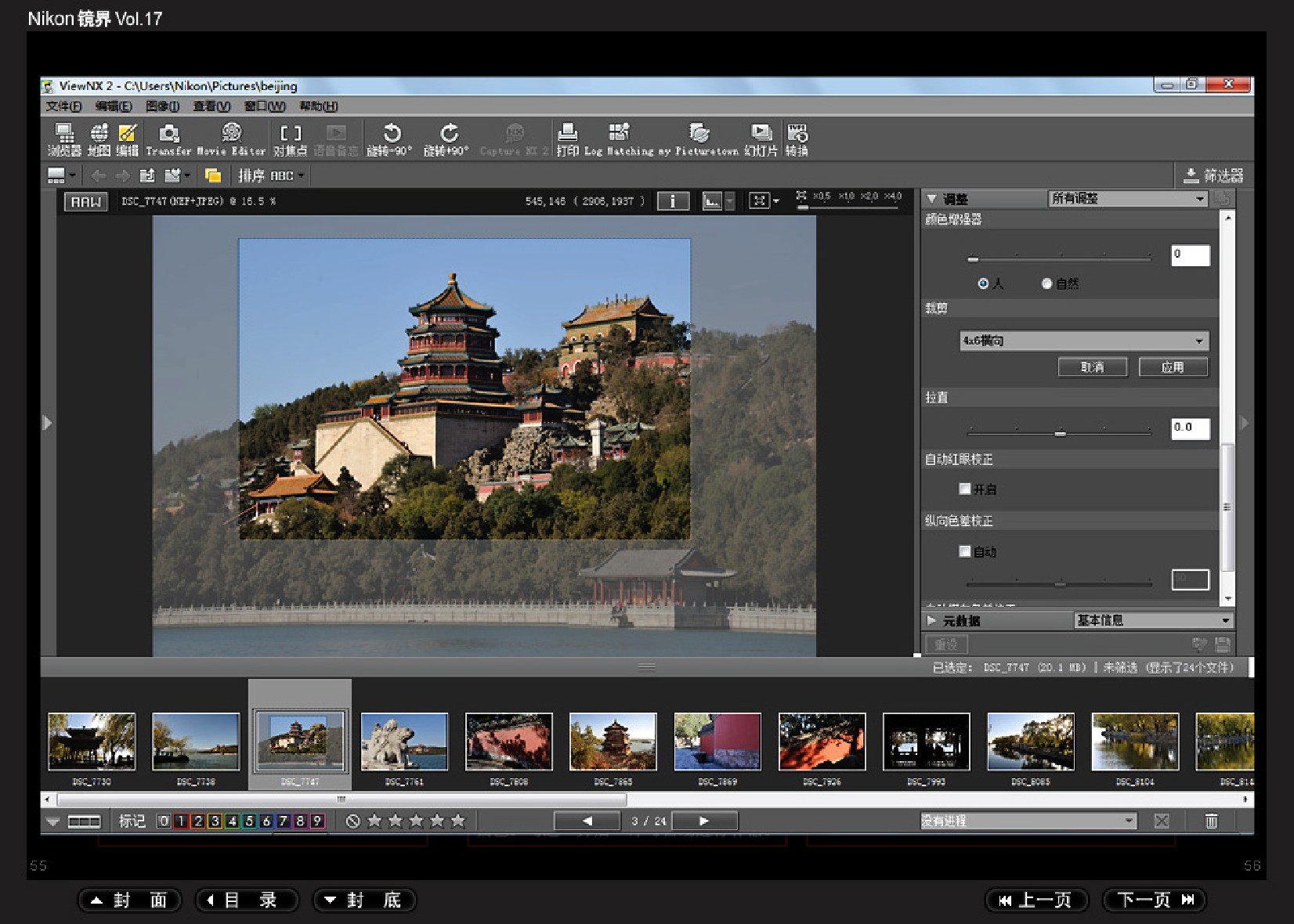
Task: Launch Movie Editor reel icon
Action: [231, 139]
